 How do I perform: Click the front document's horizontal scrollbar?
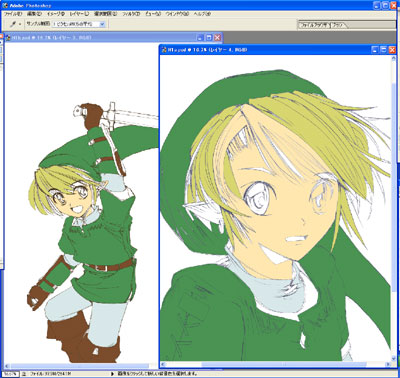(276, 364)
